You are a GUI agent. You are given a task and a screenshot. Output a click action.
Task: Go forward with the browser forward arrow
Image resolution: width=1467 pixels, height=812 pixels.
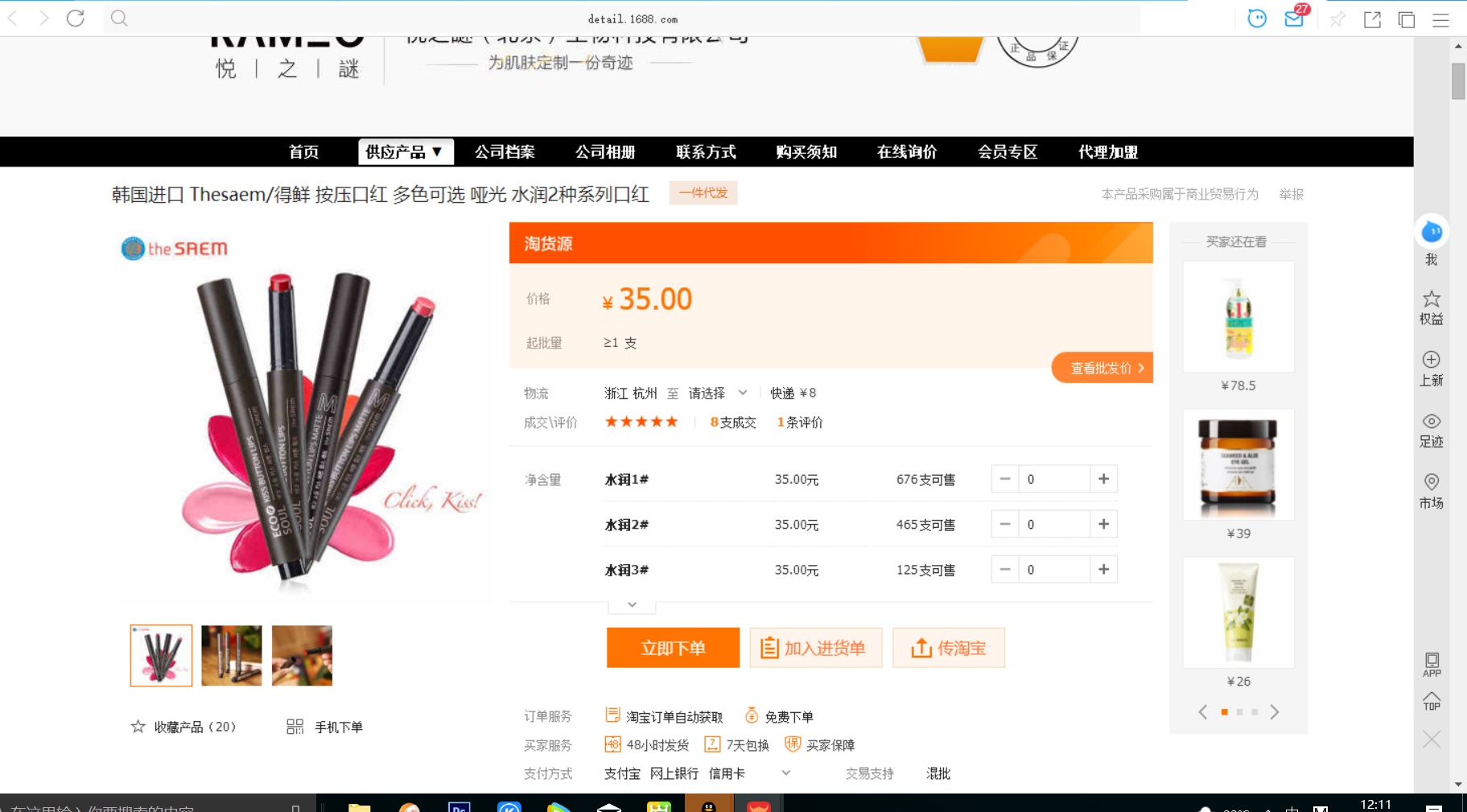pos(43,18)
